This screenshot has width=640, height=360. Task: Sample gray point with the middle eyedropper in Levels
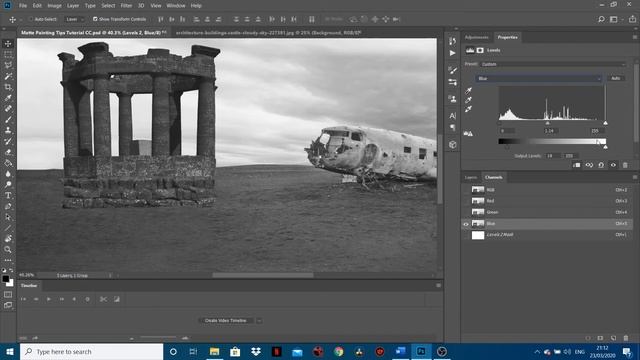(x=469, y=100)
